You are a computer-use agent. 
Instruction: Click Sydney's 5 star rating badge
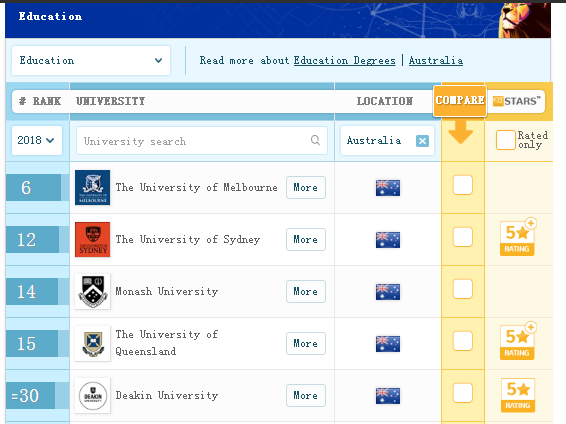tap(518, 237)
